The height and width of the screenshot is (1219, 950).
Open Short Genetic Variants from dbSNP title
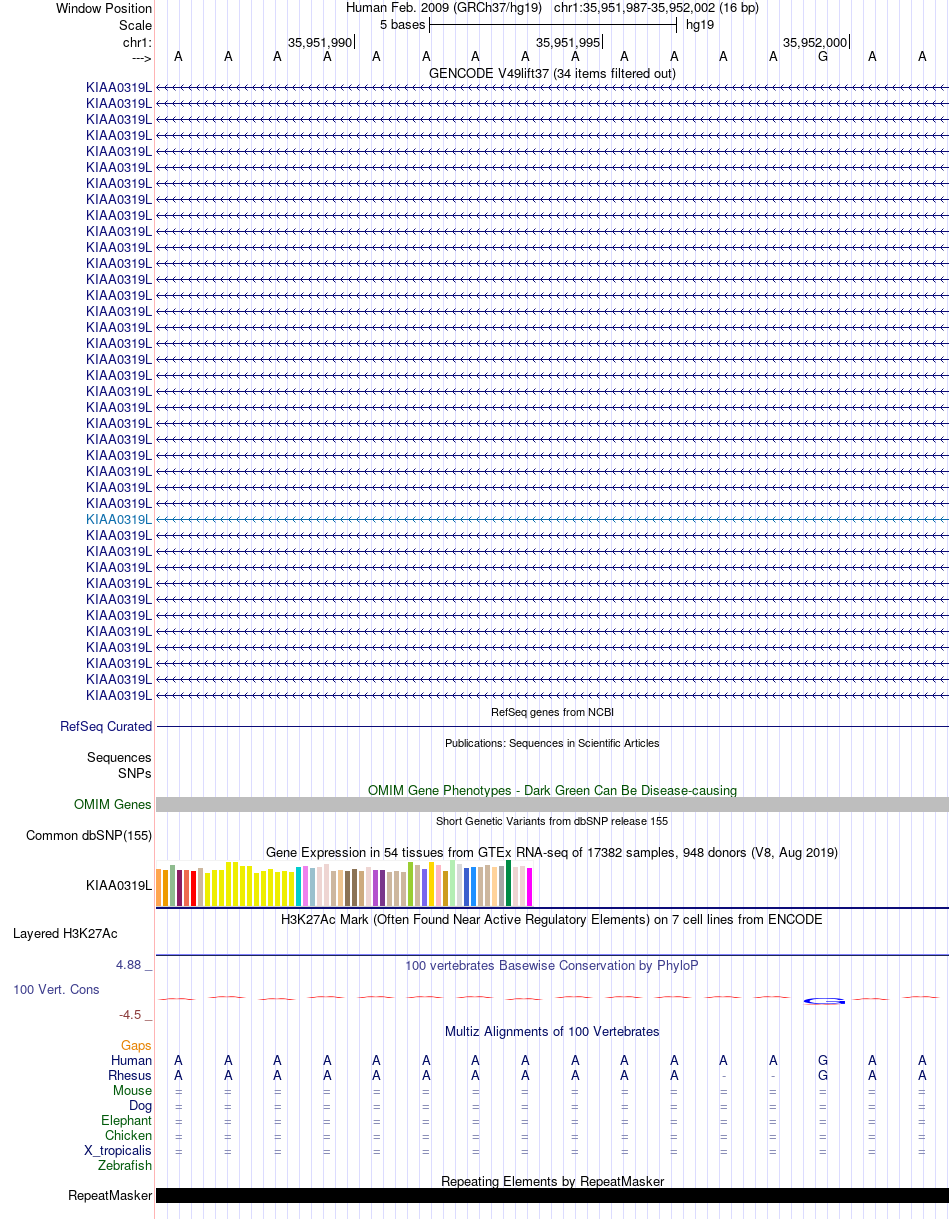click(552, 821)
